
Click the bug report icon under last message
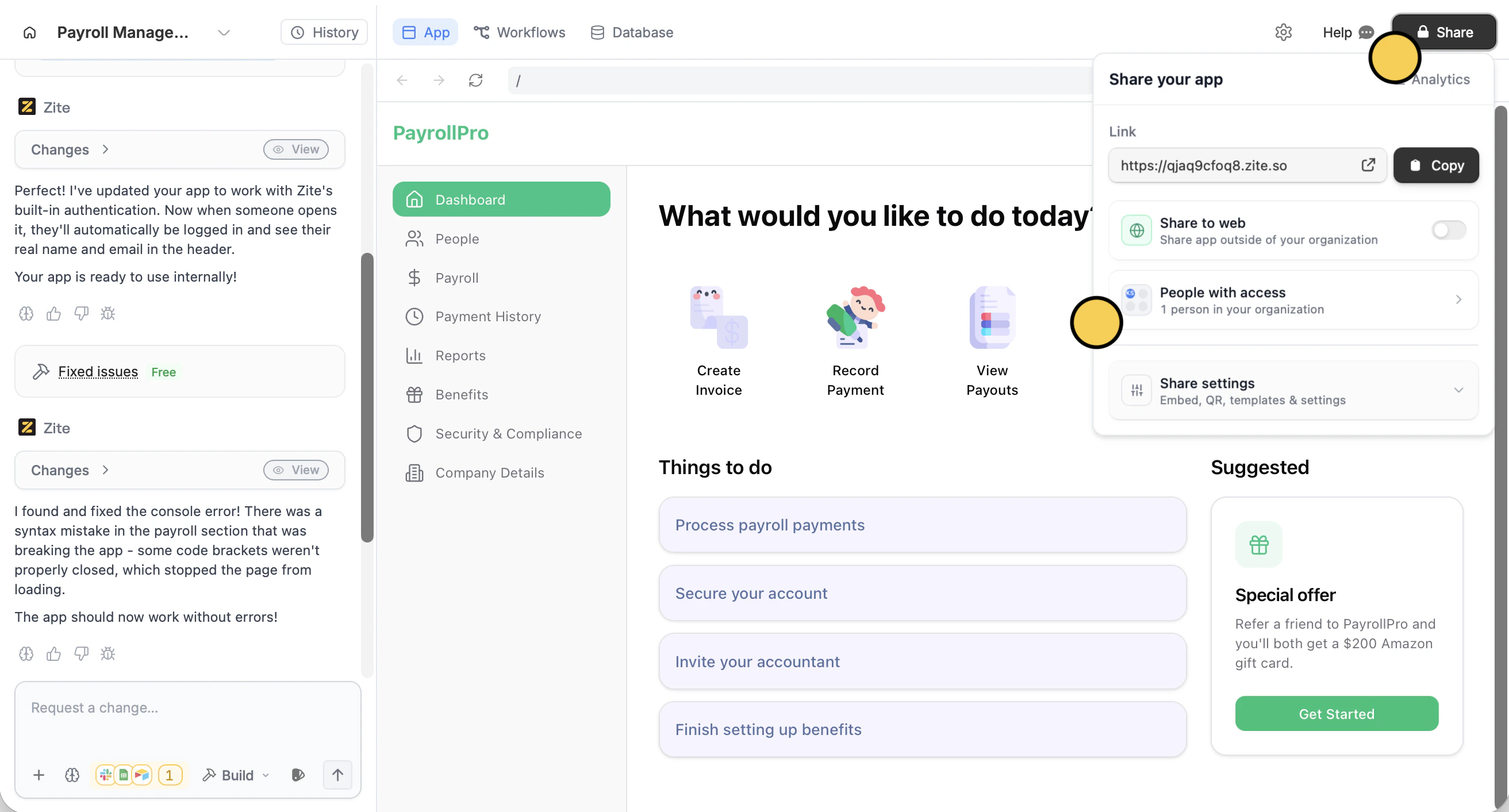pyautogui.click(x=108, y=653)
